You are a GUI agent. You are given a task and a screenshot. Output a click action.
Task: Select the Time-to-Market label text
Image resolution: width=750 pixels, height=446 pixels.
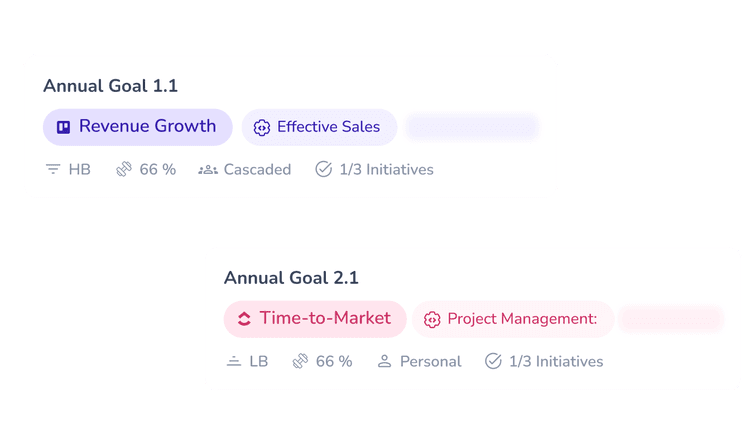(325, 319)
